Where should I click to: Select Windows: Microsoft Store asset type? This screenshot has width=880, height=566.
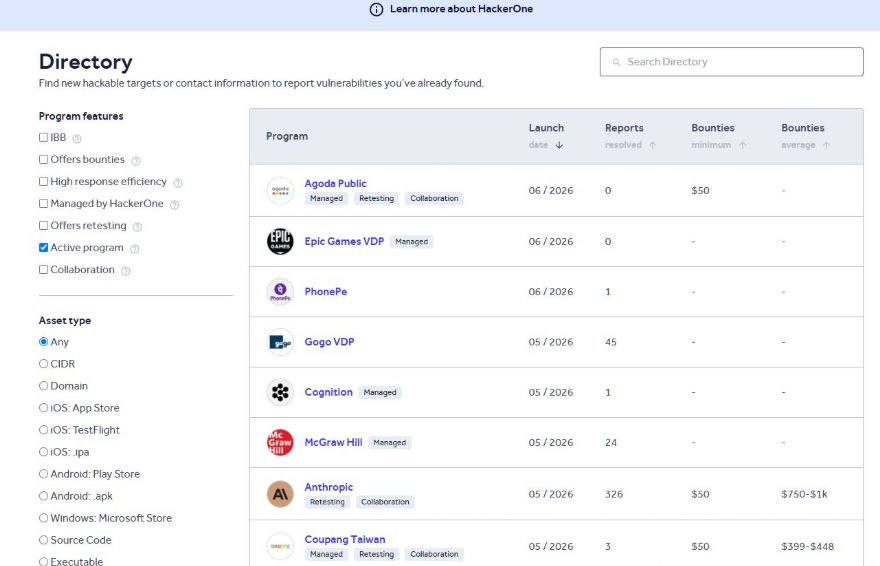[x=43, y=518]
